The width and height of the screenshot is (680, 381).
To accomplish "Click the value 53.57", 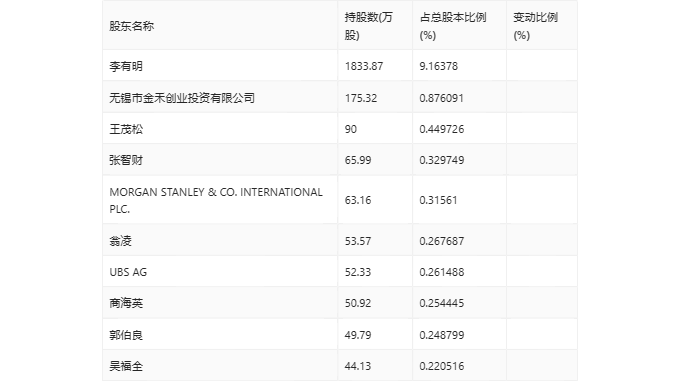I will coord(358,241).
